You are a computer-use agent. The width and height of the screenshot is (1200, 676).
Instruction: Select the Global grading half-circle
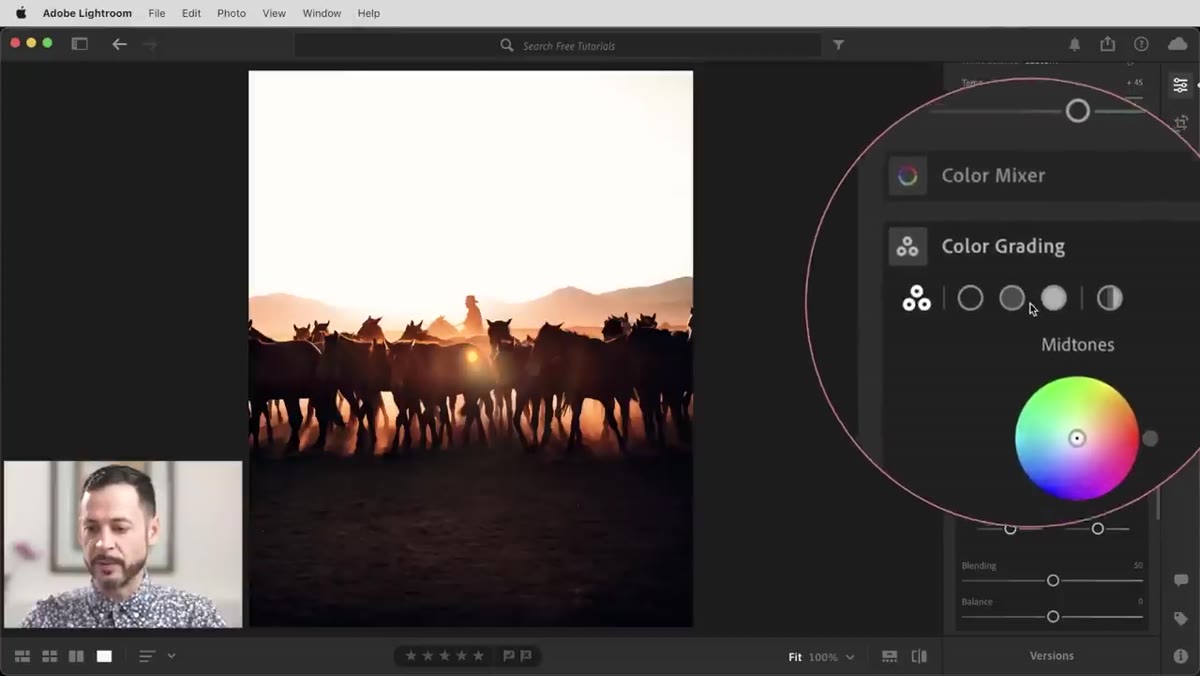(1109, 298)
